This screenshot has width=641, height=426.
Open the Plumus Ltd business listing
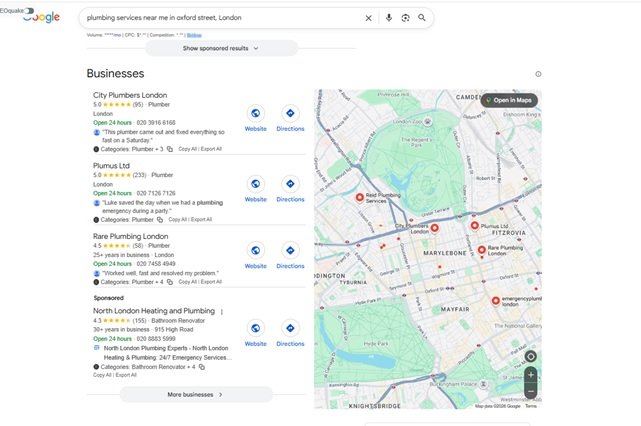pyautogui.click(x=111, y=166)
